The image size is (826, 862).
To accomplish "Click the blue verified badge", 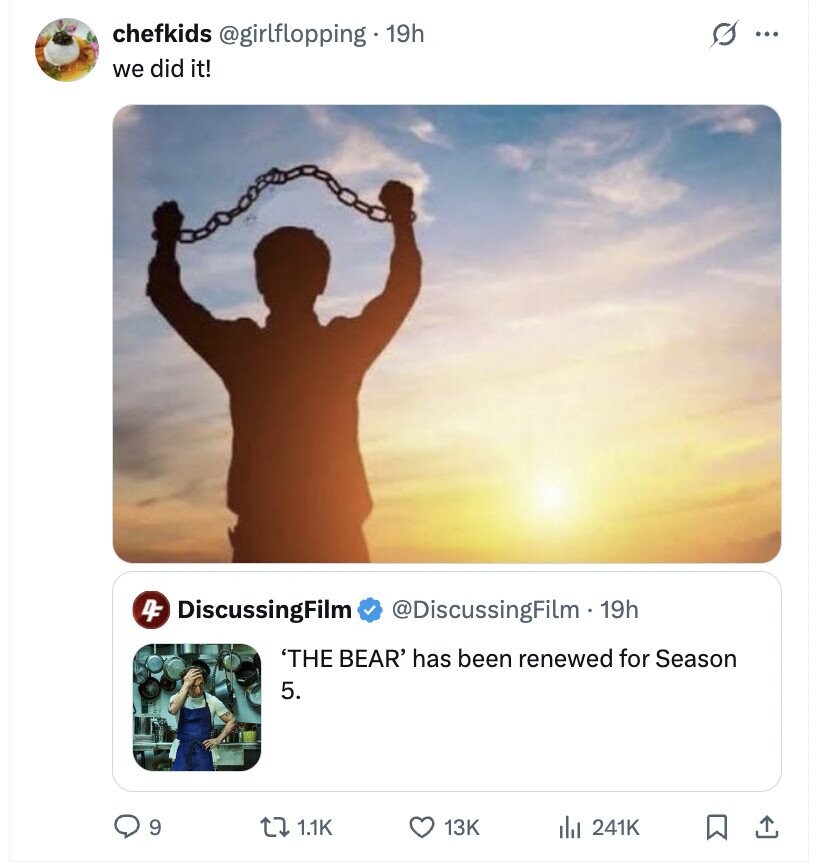I will (370, 610).
